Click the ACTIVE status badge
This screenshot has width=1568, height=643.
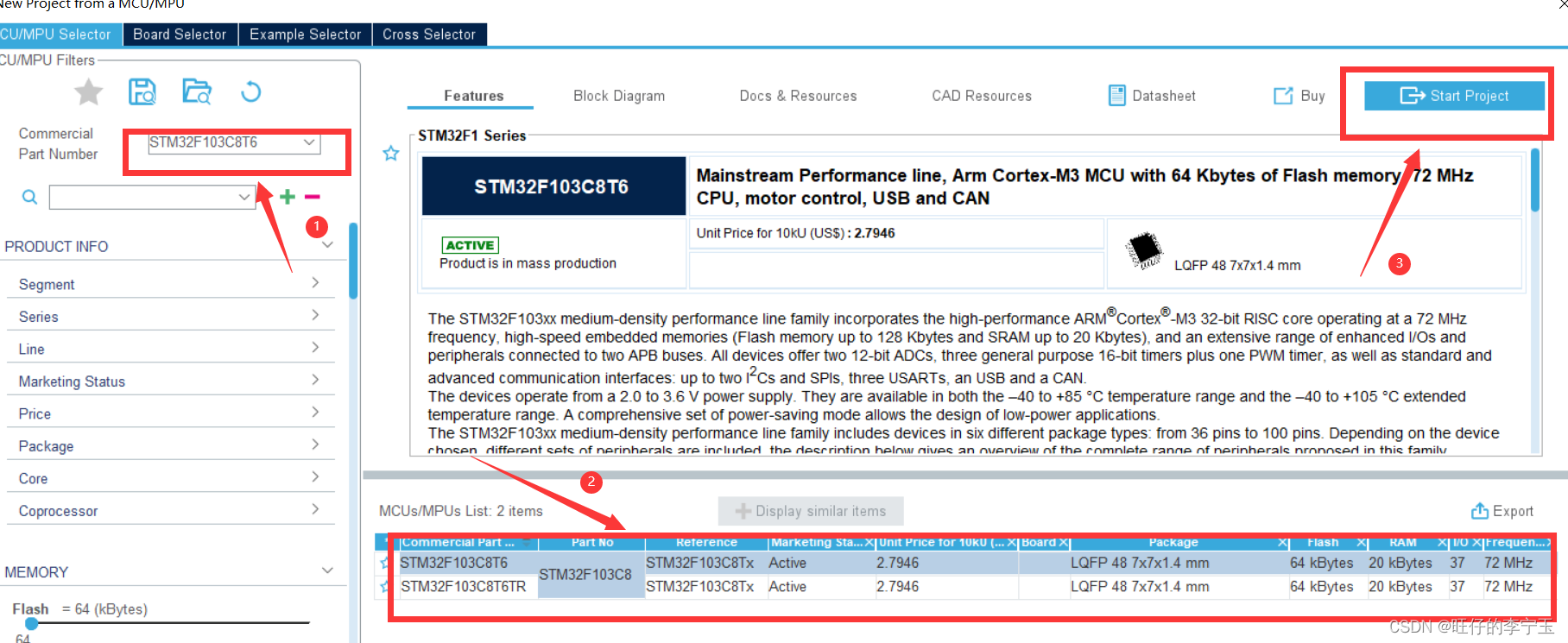tap(471, 245)
